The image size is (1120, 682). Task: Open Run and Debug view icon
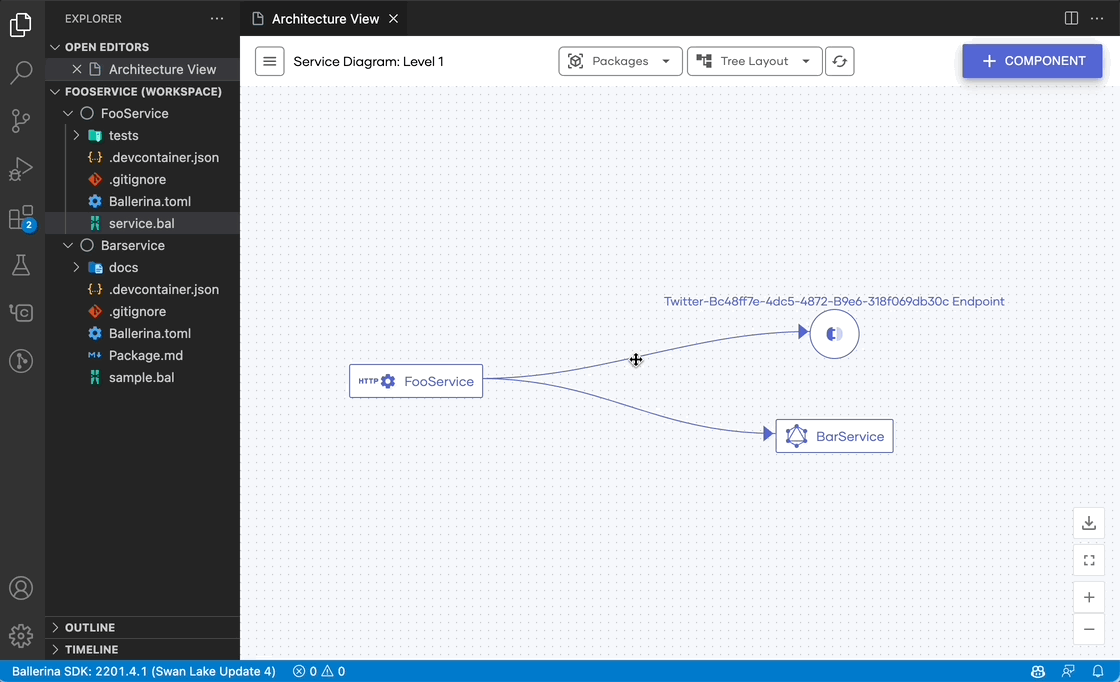click(21, 169)
